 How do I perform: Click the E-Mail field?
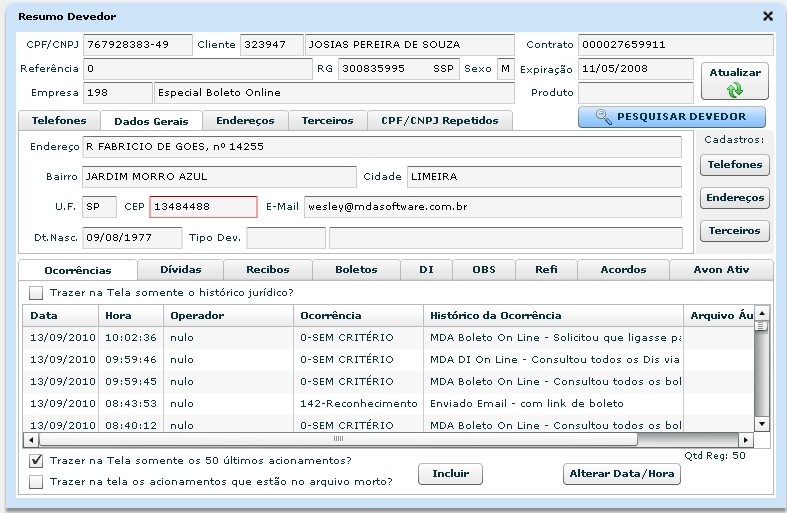(x=493, y=207)
